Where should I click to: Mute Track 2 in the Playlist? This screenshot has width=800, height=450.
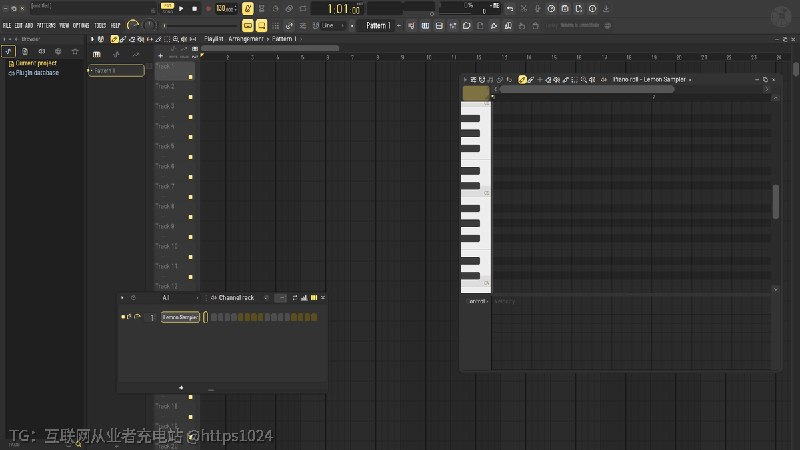[x=190, y=97]
